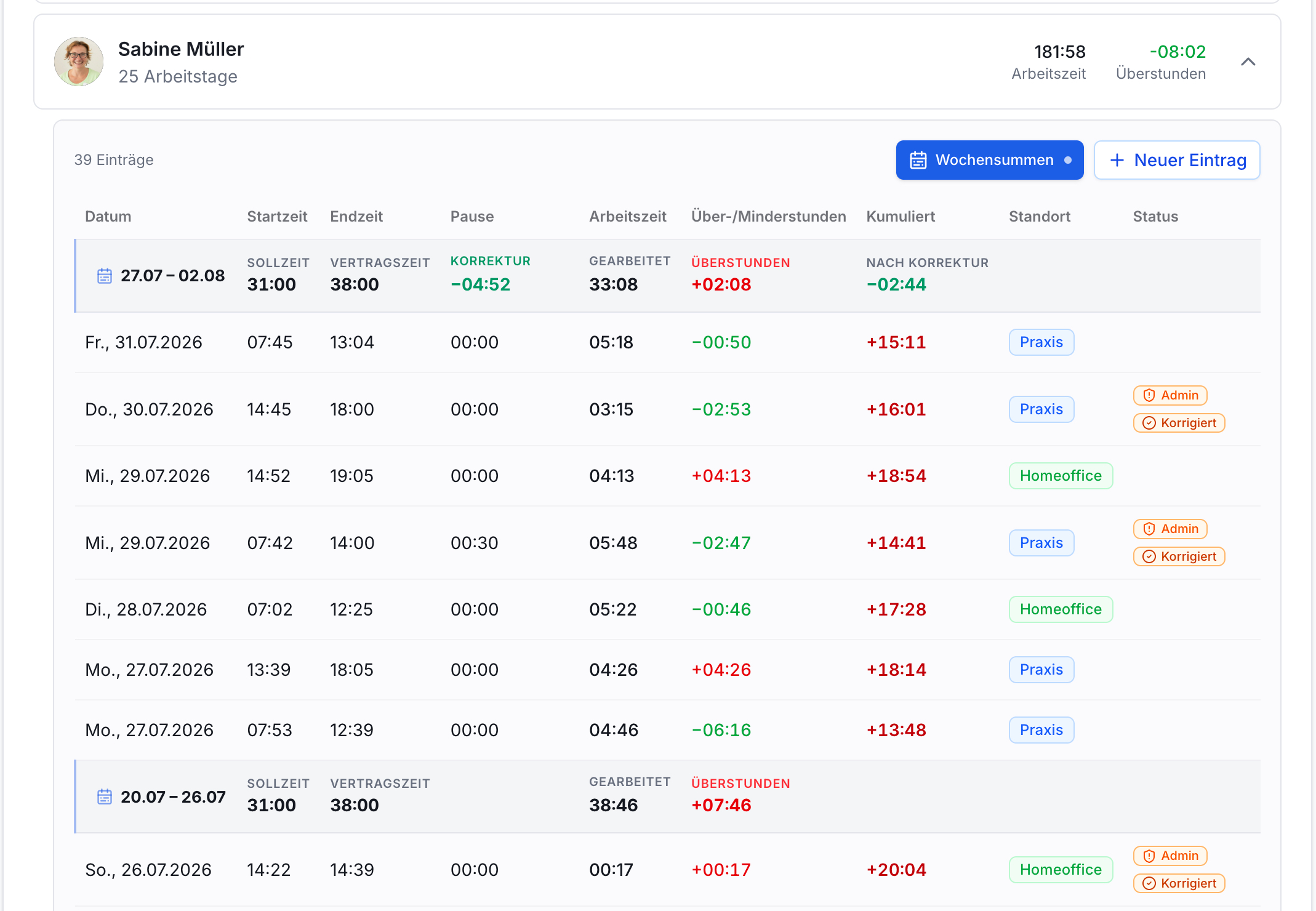Click Homeoffice tag on So., 26.07.2026 row
The width and height of the screenshot is (1316, 911).
click(1061, 870)
